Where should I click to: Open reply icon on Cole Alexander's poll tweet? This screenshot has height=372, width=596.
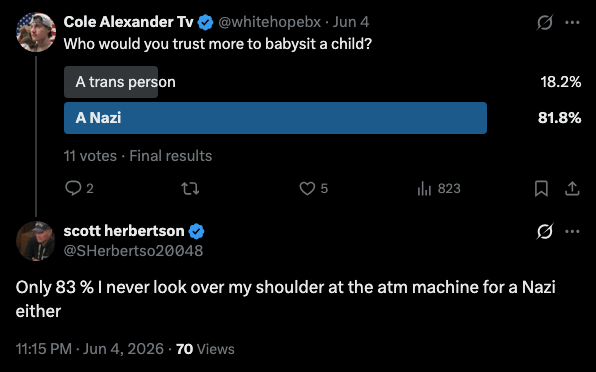[73, 188]
